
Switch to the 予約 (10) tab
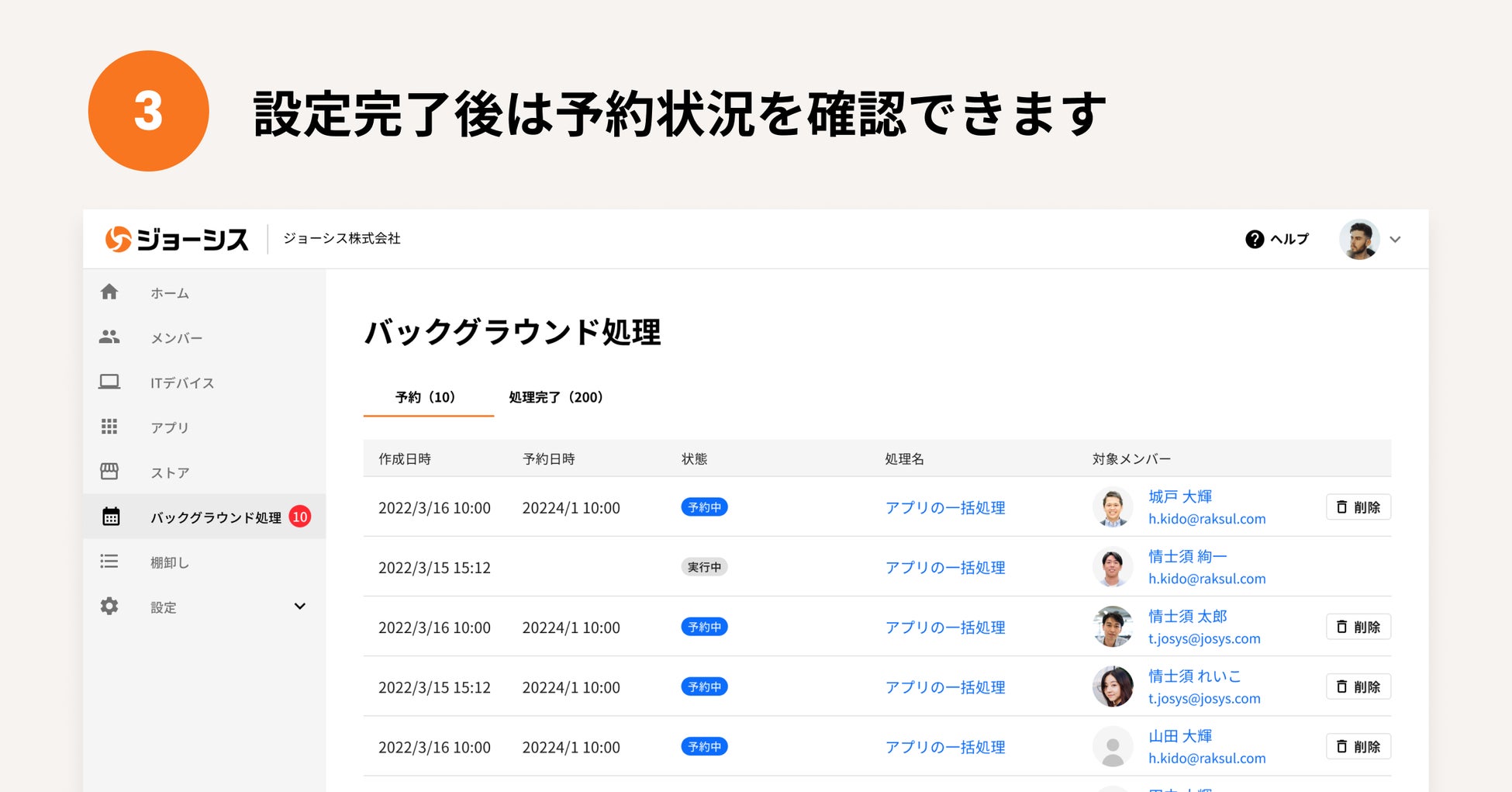(425, 397)
